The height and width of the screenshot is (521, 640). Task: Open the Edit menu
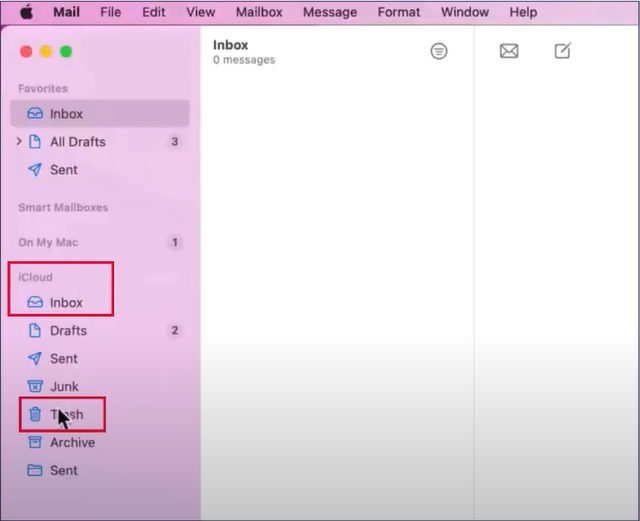coord(153,12)
